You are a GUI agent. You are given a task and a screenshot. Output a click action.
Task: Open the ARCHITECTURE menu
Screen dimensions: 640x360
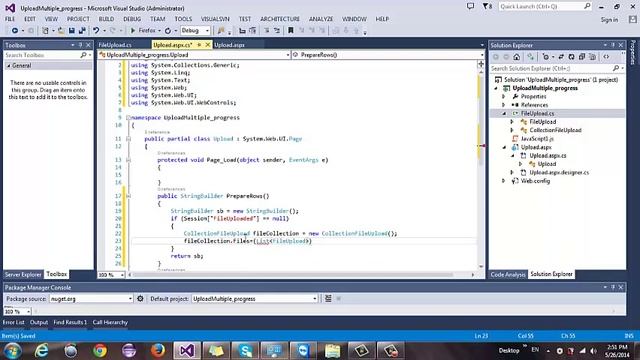pyautogui.click(x=280, y=19)
